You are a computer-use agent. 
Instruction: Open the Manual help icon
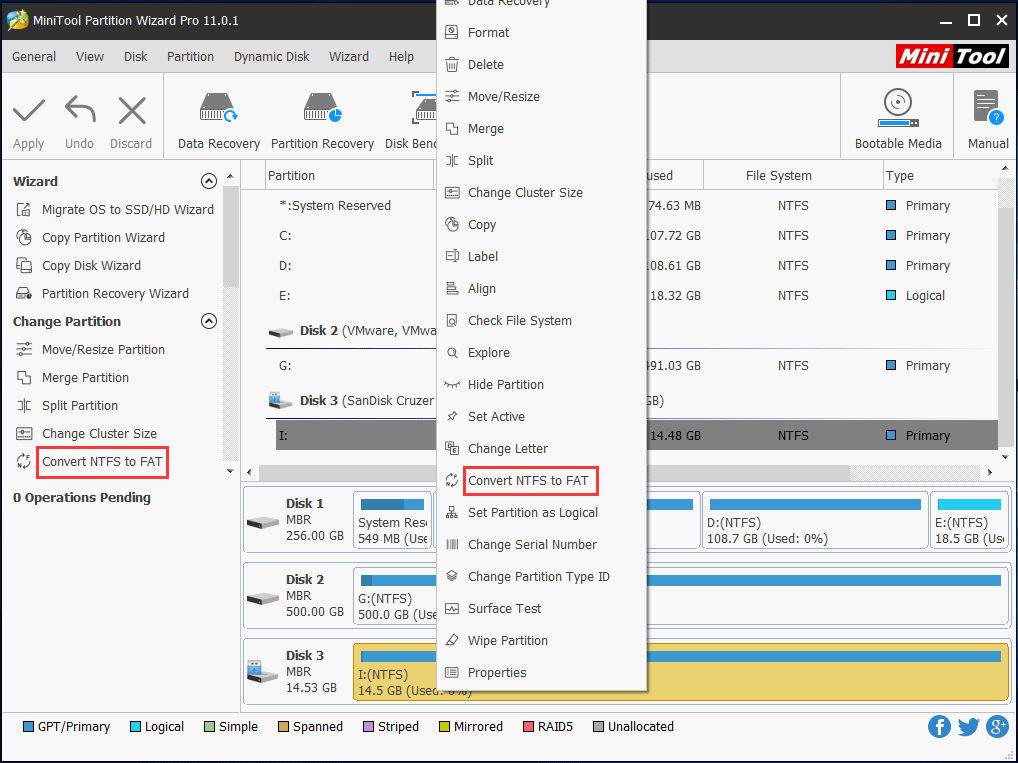(x=988, y=119)
